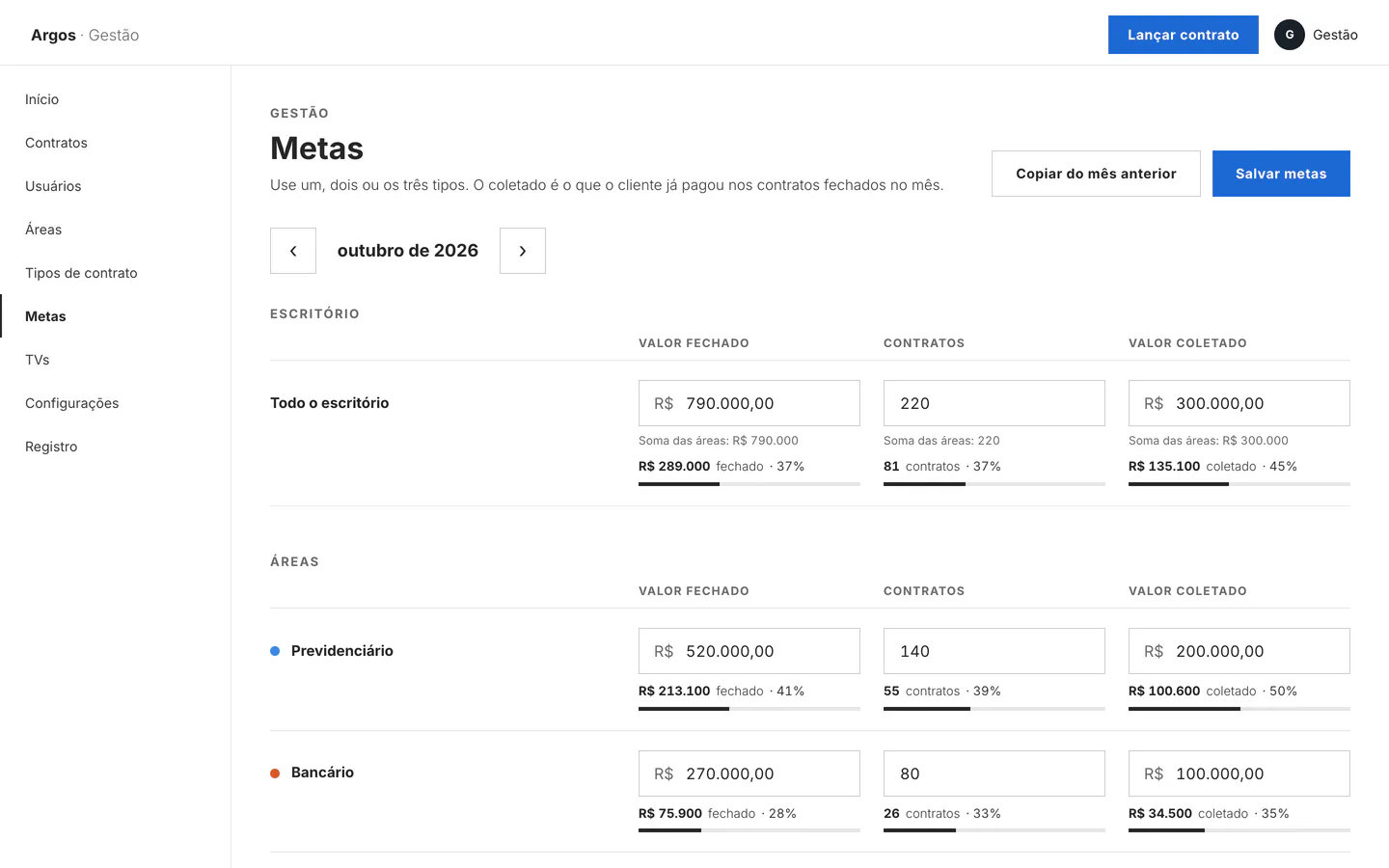
Task: Open Contratos in the sidebar
Action: click(x=116, y=143)
